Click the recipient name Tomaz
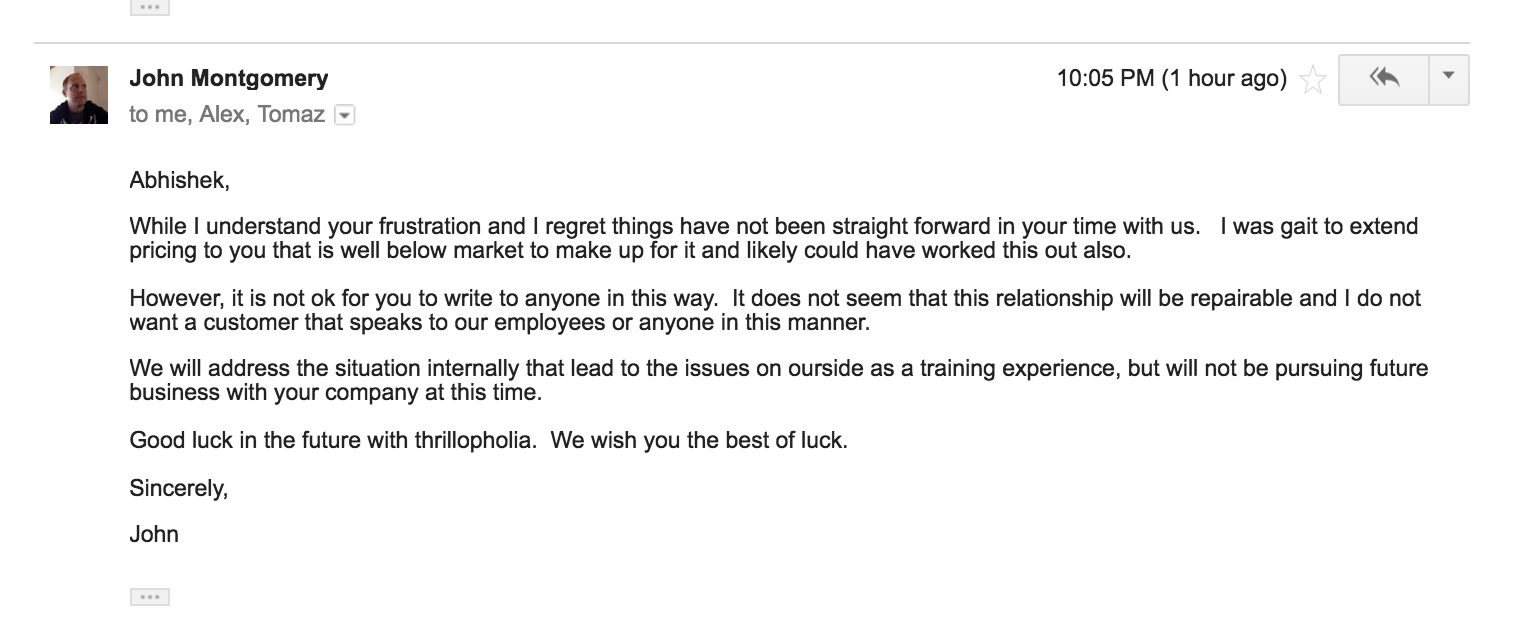Viewport: 1536px width, 632px height. tap(290, 115)
